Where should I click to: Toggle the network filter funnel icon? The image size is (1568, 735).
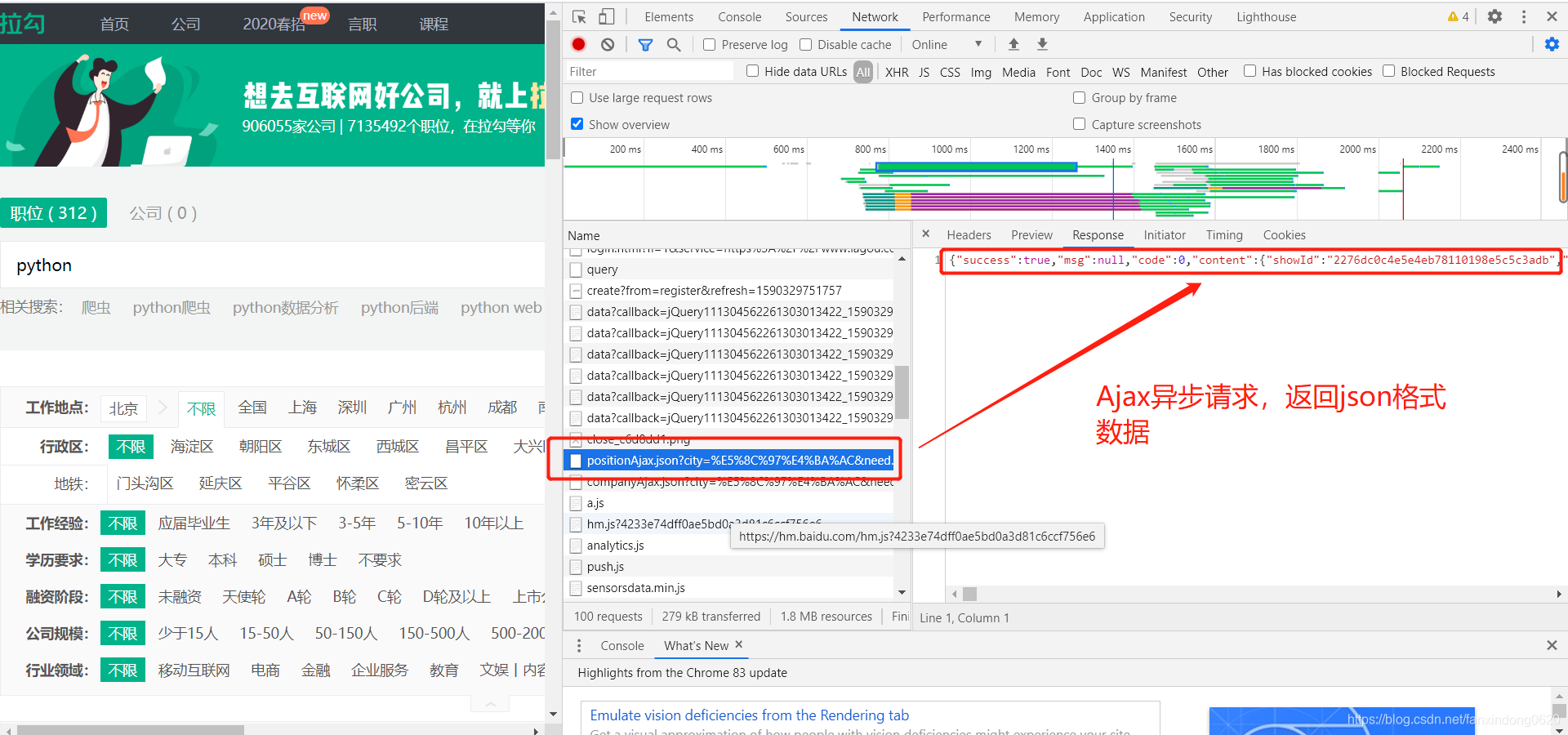pyautogui.click(x=645, y=45)
